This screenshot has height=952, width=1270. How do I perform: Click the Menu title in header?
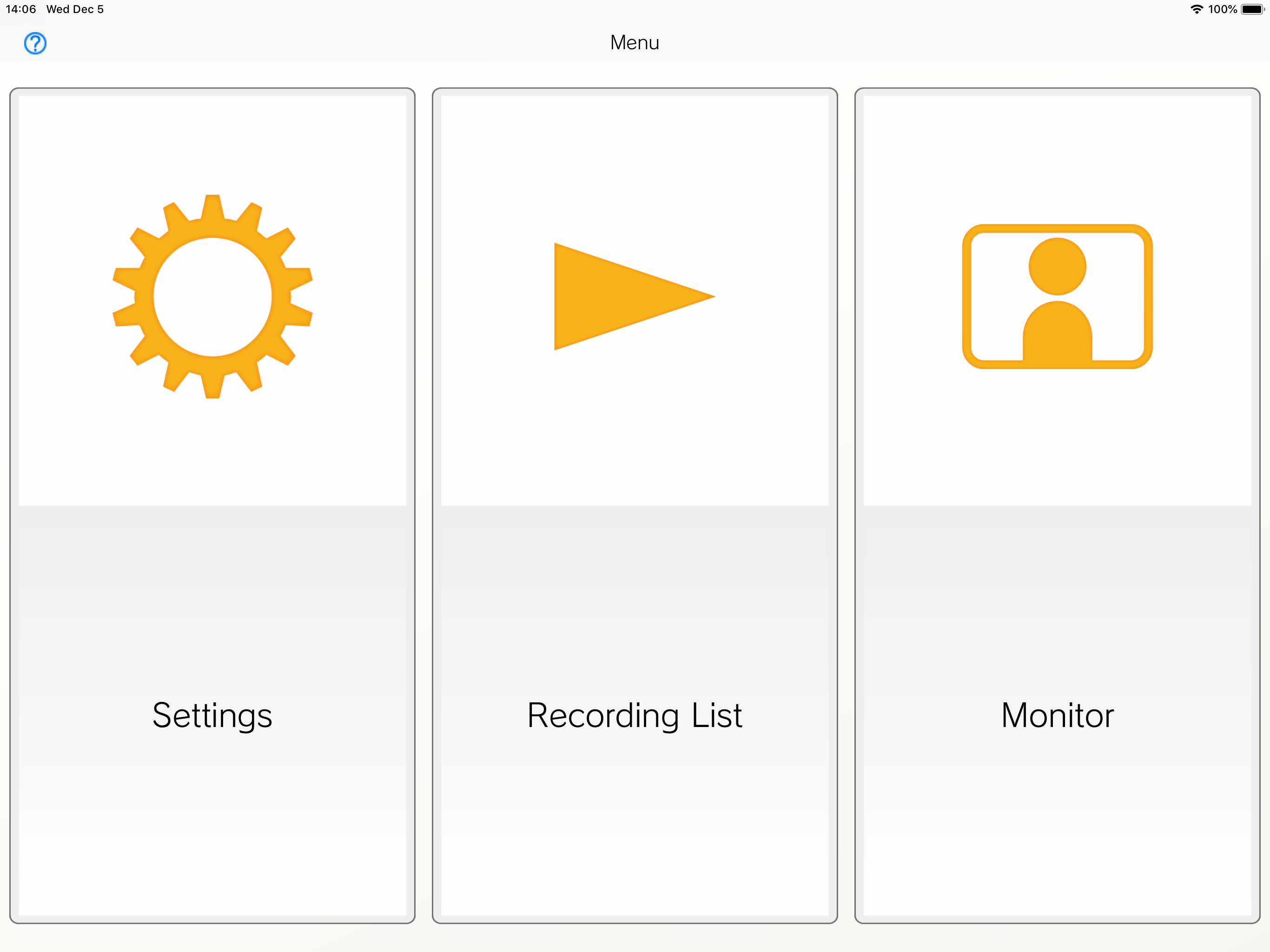(635, 42)
